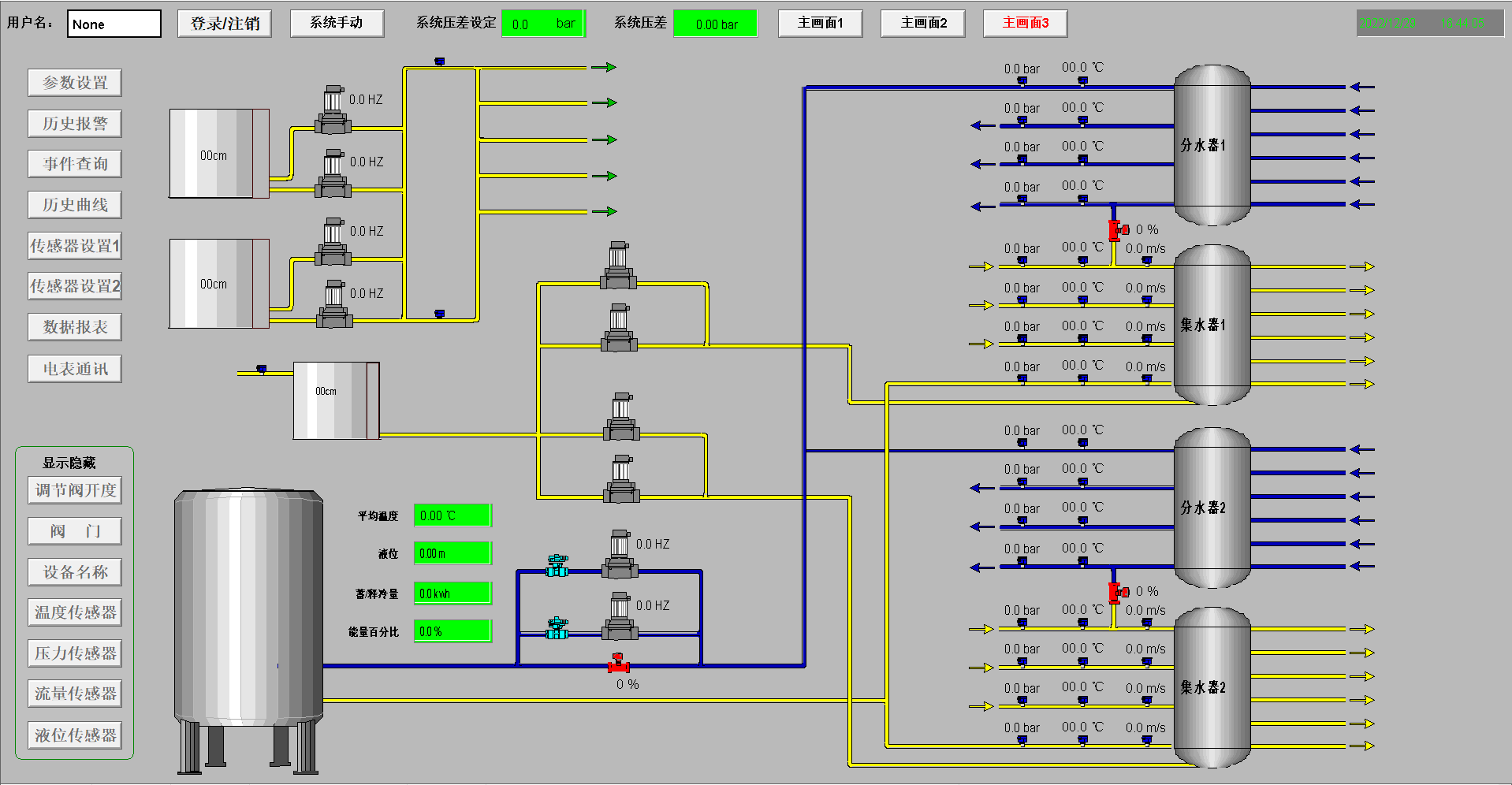Click the red regulating valve below 分水器1
Screen dimensions: 1512x785
click(x=1116, y=229)
